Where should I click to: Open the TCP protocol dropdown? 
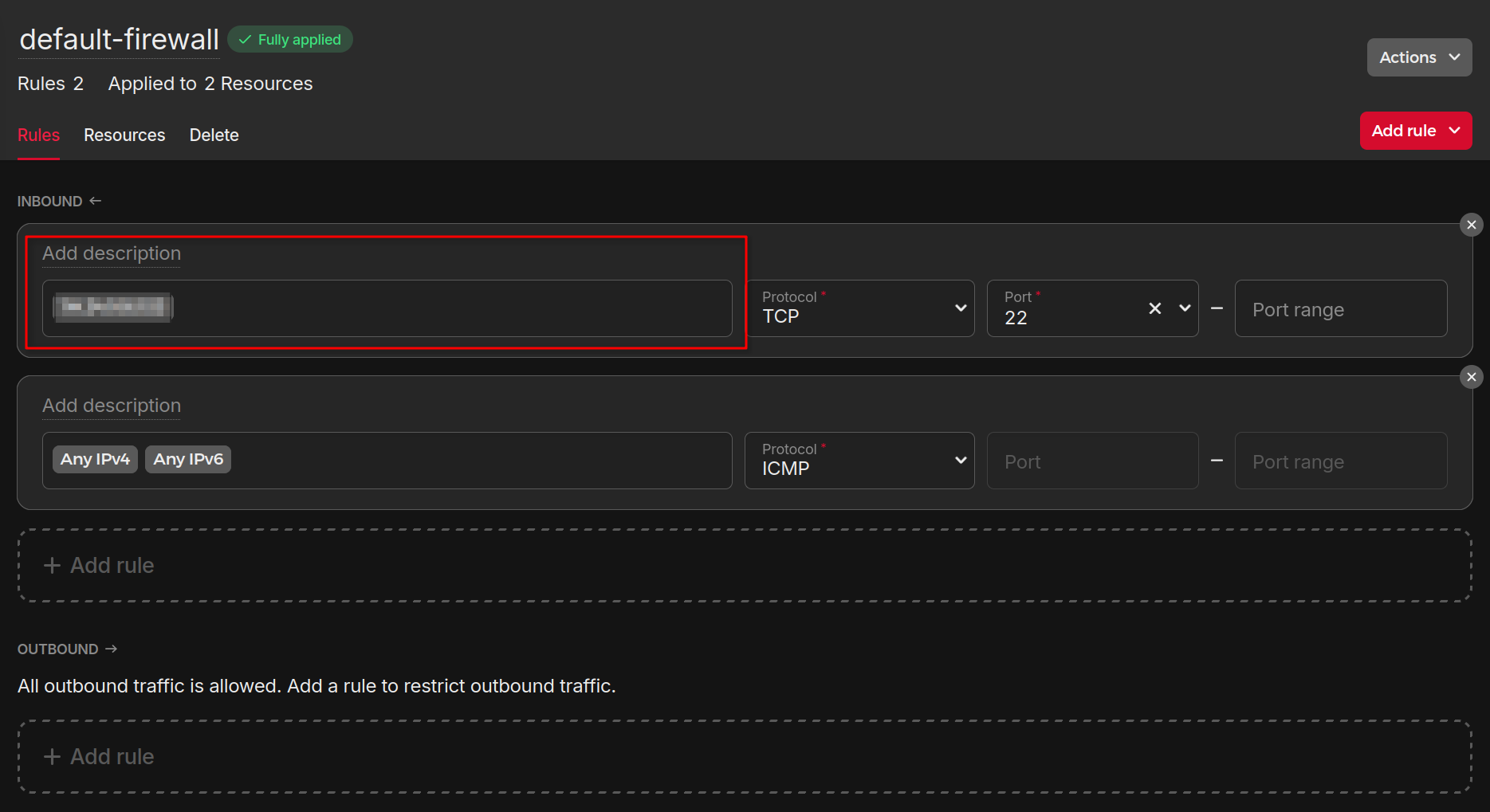(x=859, y=308)
